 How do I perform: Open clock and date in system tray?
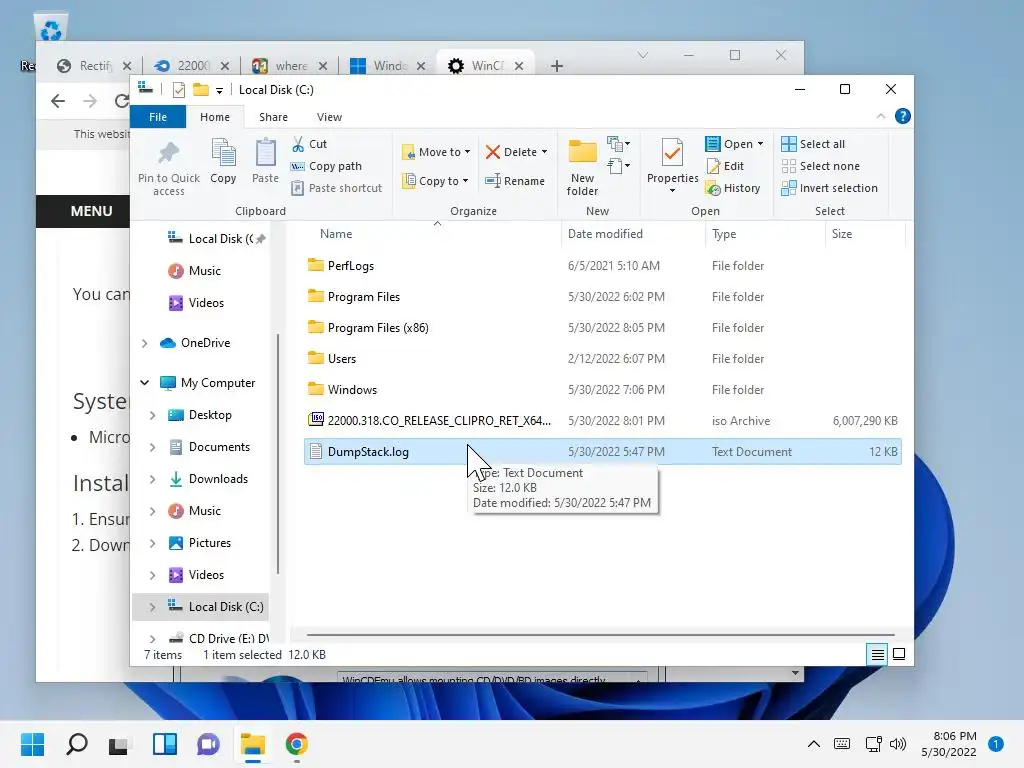point(949,744)
